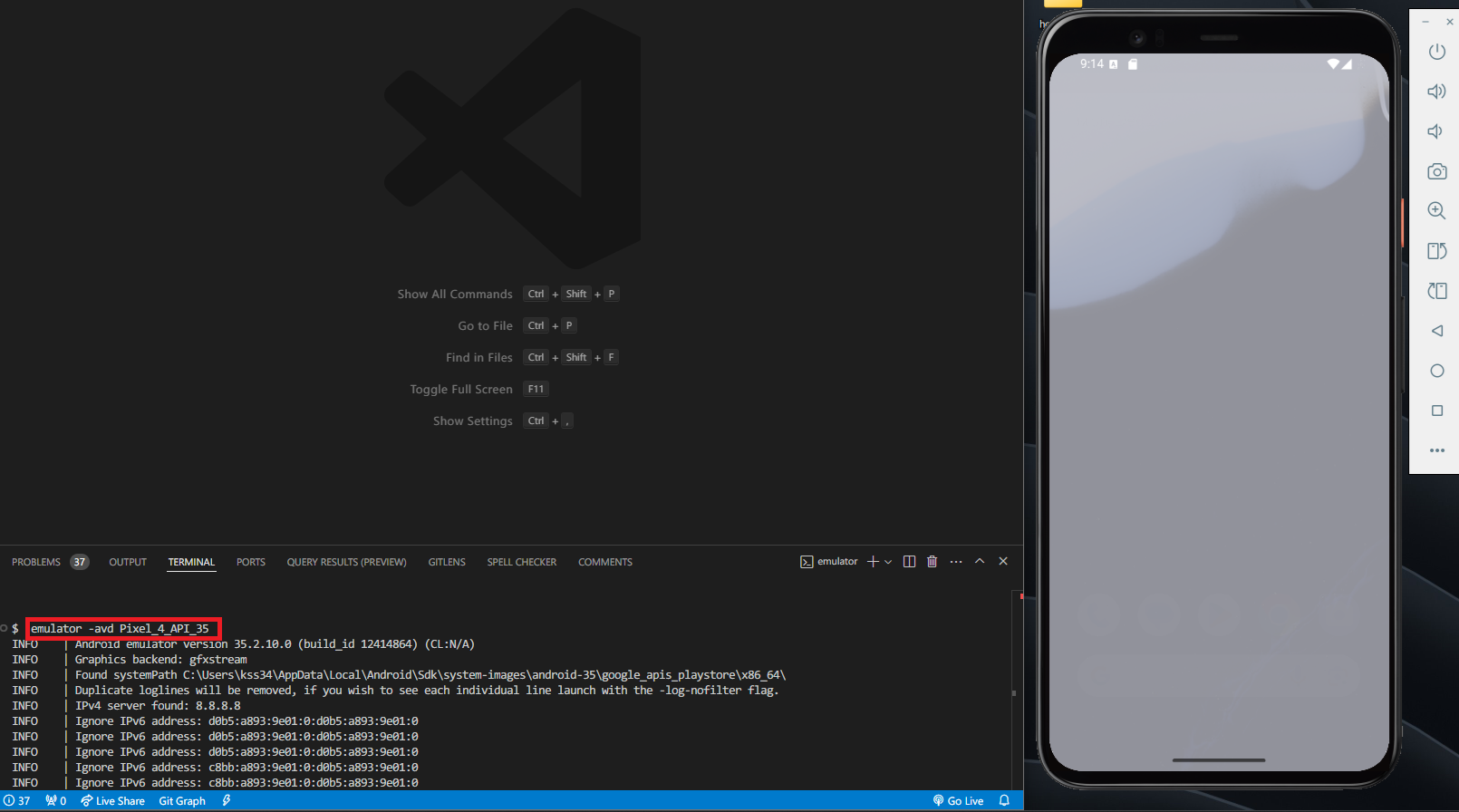This screenshot has width=1459, height=812.
Task: Maximize panel size with up chevron
Action: click(980, 562)
